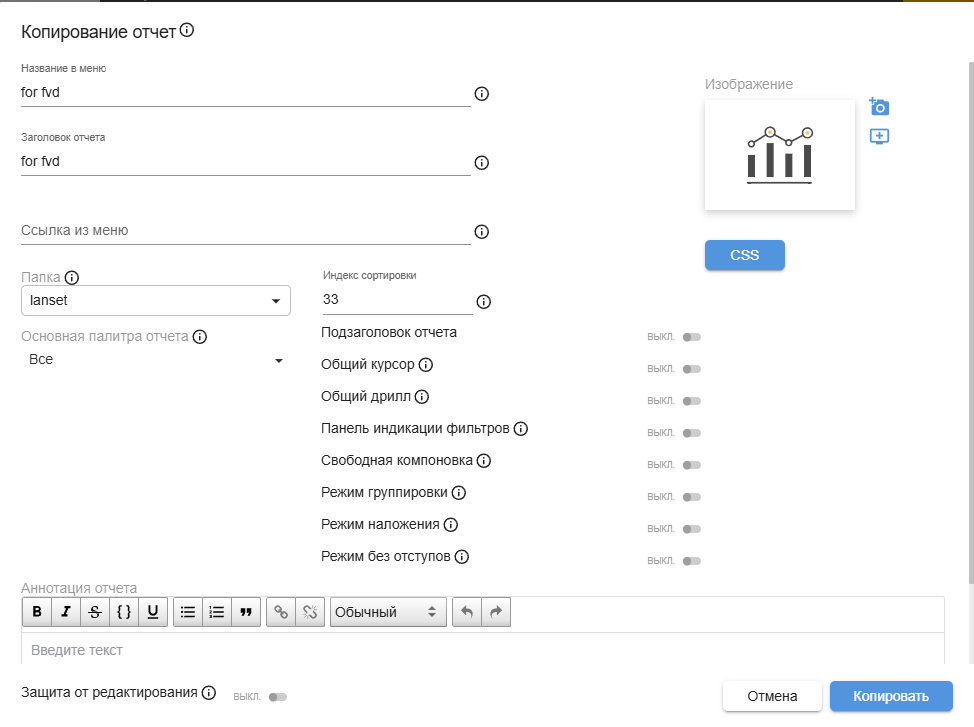974x727 pixels.
Task: Undo last annotation edit
Action: click(x=467, y=612)
